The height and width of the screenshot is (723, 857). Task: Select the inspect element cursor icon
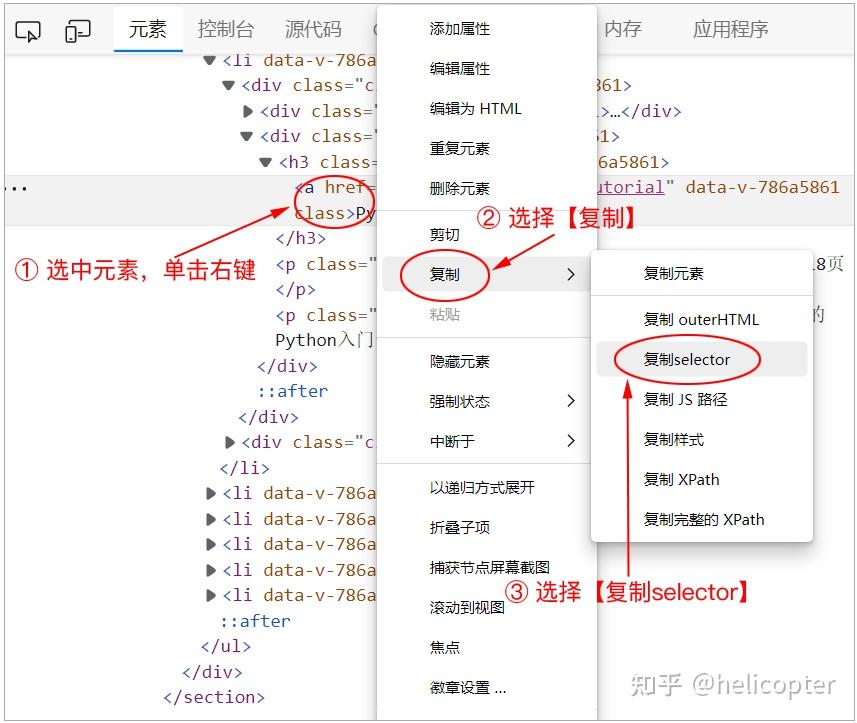coord(27,31)
